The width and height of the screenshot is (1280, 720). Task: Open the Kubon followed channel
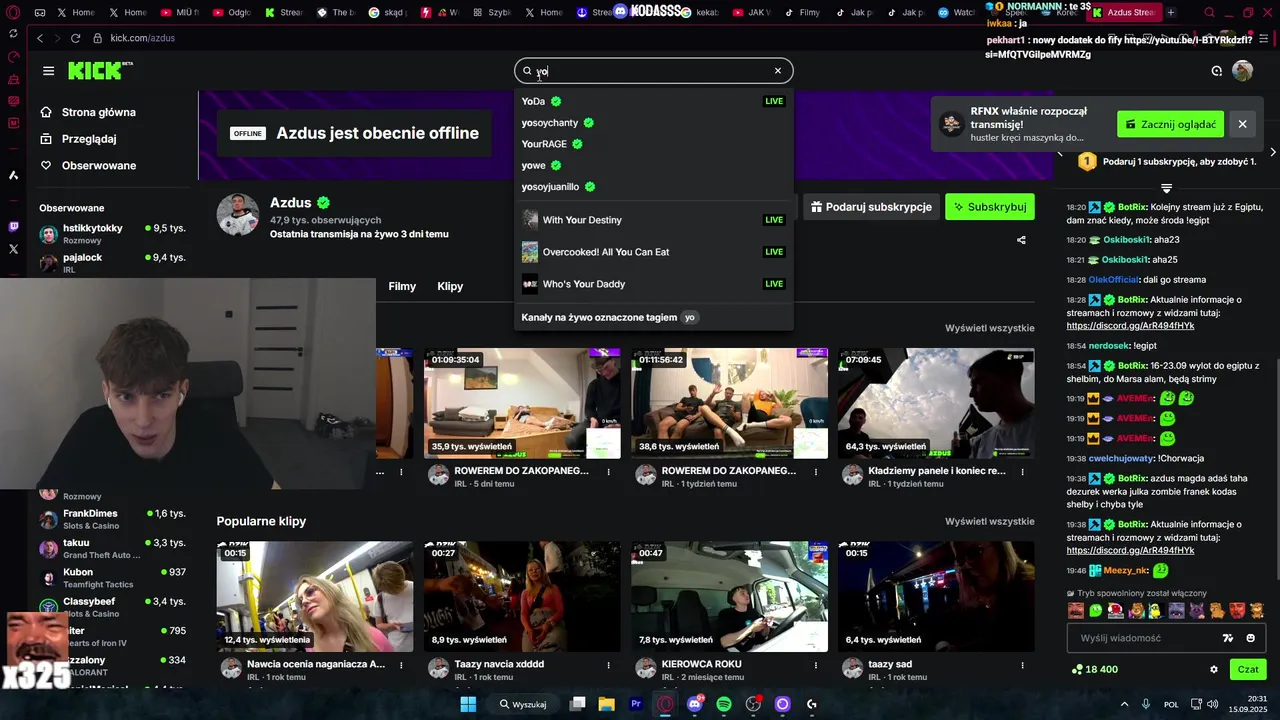(x=112, y=578)
